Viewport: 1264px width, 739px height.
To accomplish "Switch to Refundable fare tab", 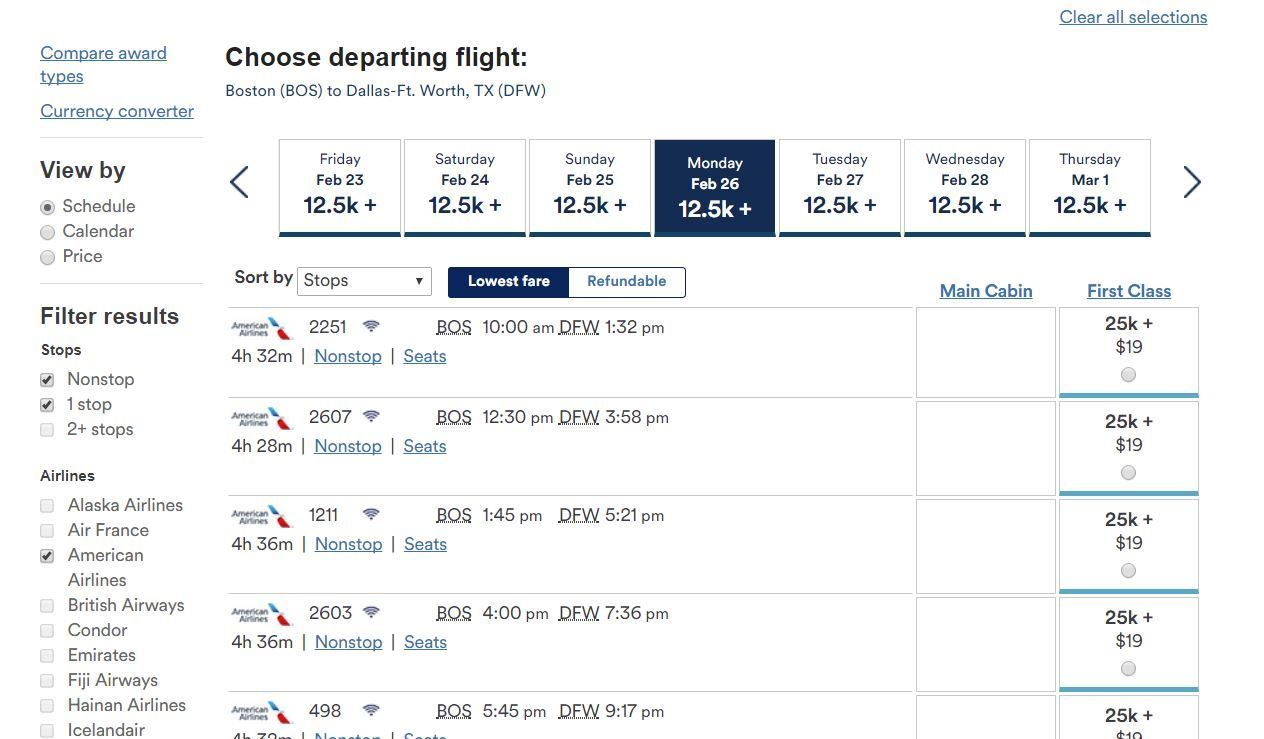I will [626, 282].
